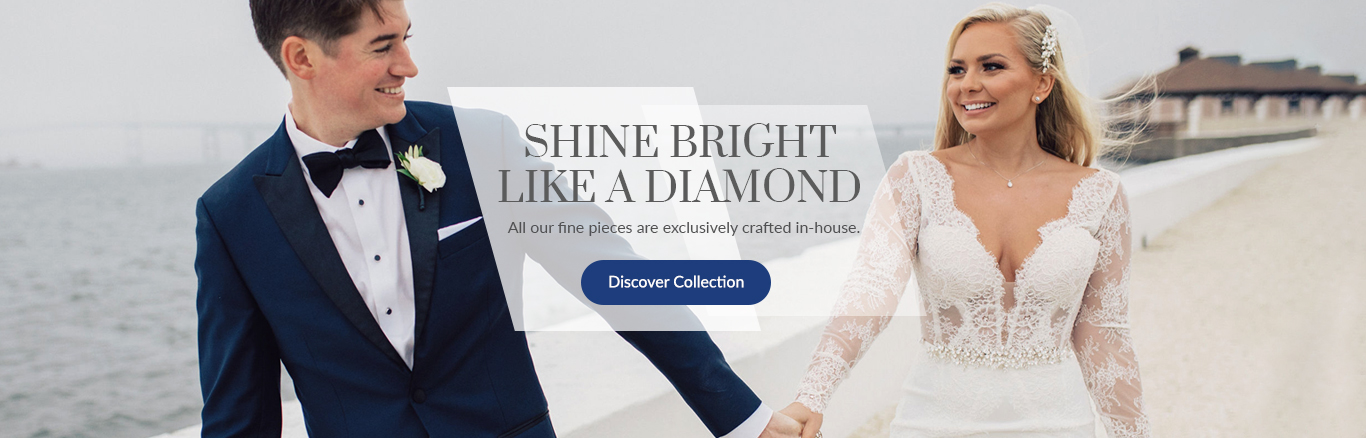This screenshot has width=1366, height=438.
Task: Select the SHINE BRIGHT headline text
Action: 680,141
